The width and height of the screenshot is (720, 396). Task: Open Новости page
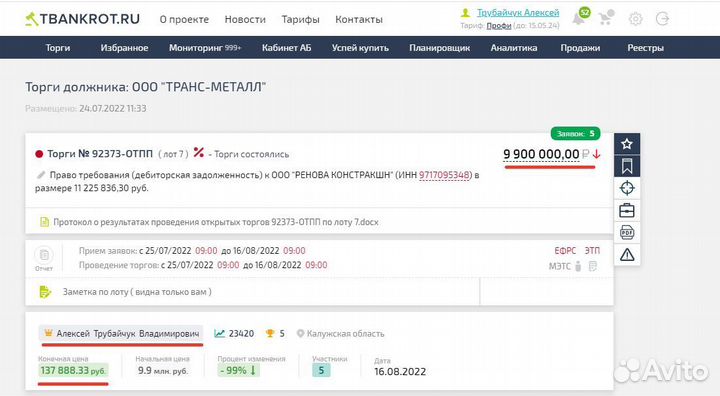pos(245,19)
